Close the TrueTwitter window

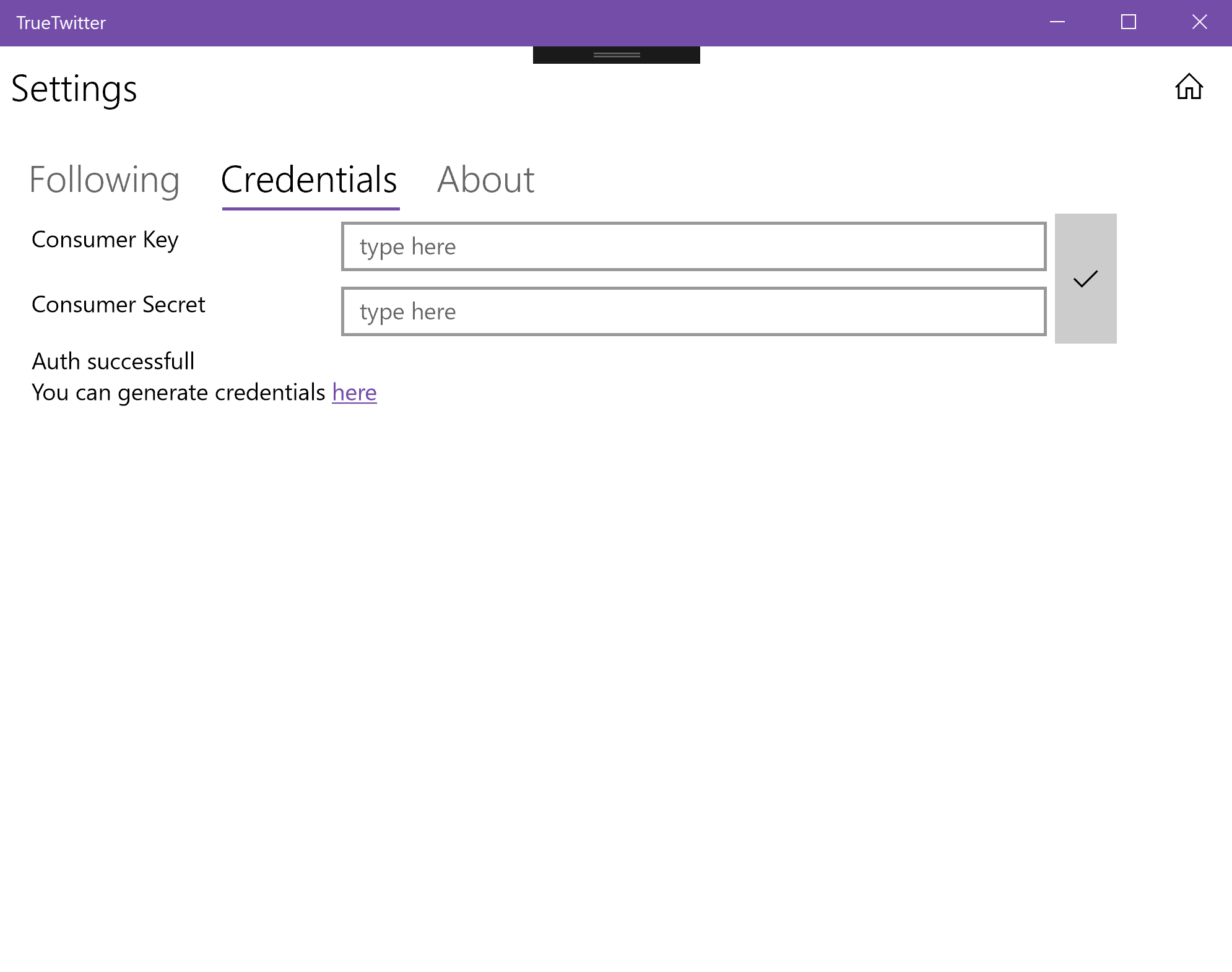click(x=1199, y=22)
